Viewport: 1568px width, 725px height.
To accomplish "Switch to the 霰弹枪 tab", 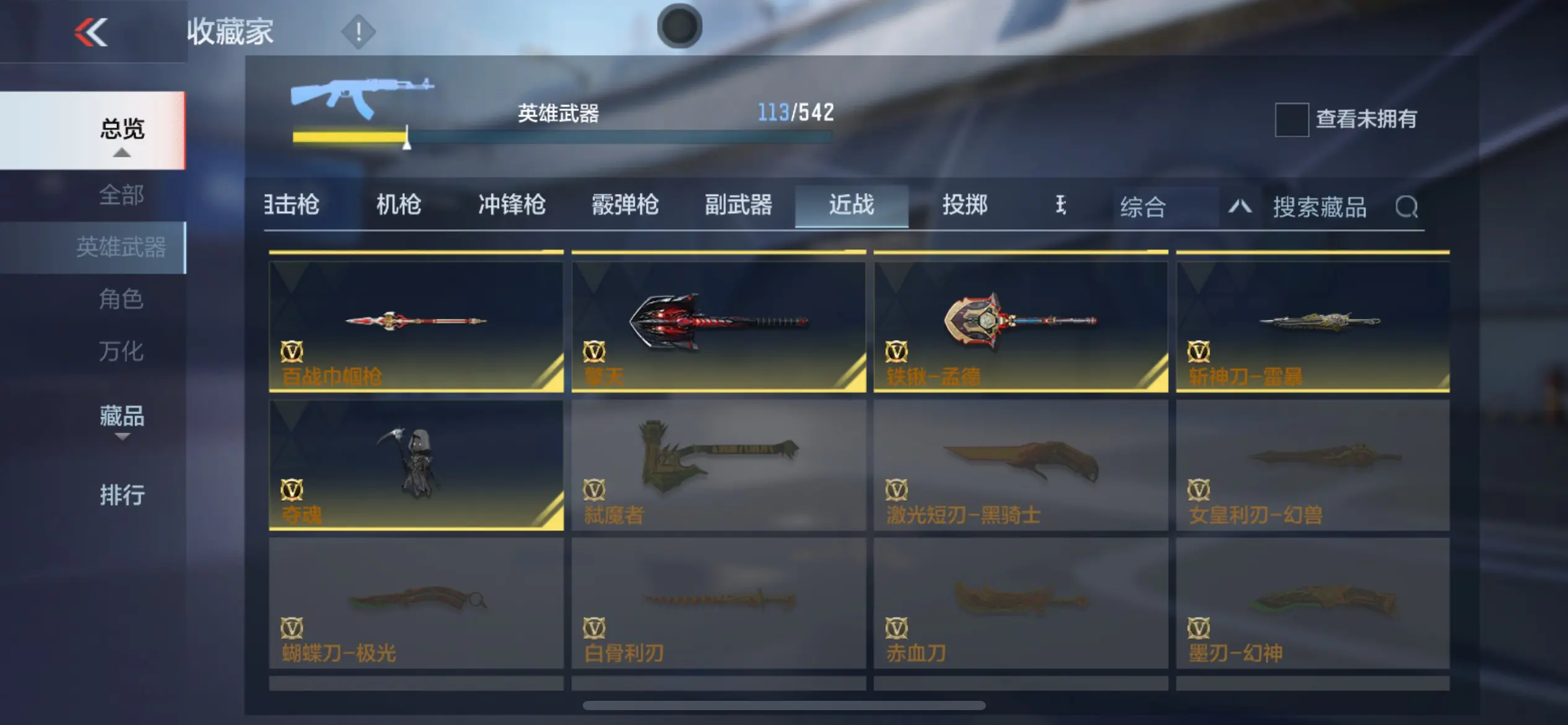I will [x=625, y=204].
